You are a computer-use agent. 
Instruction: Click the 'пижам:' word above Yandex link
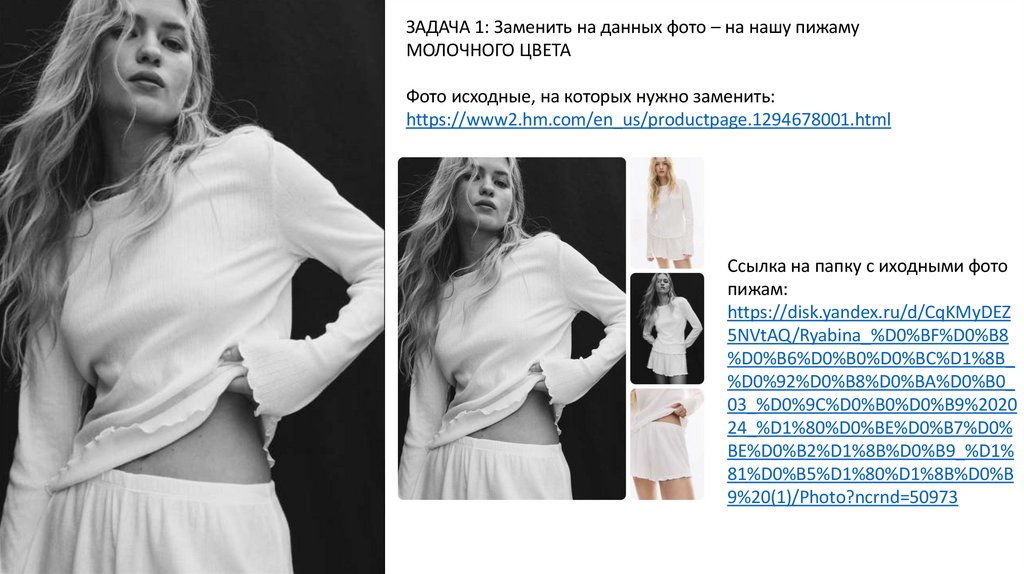[x=758, y=289]
